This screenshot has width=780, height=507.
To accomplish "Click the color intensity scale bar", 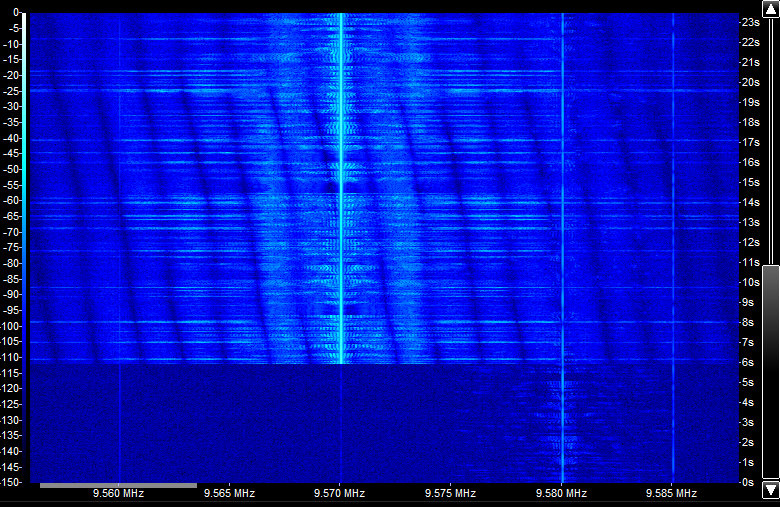I will click(x=24, y=248).
